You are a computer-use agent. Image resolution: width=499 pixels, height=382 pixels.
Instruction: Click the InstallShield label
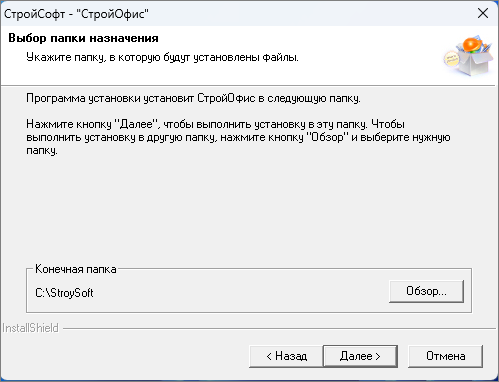(30, 328)
